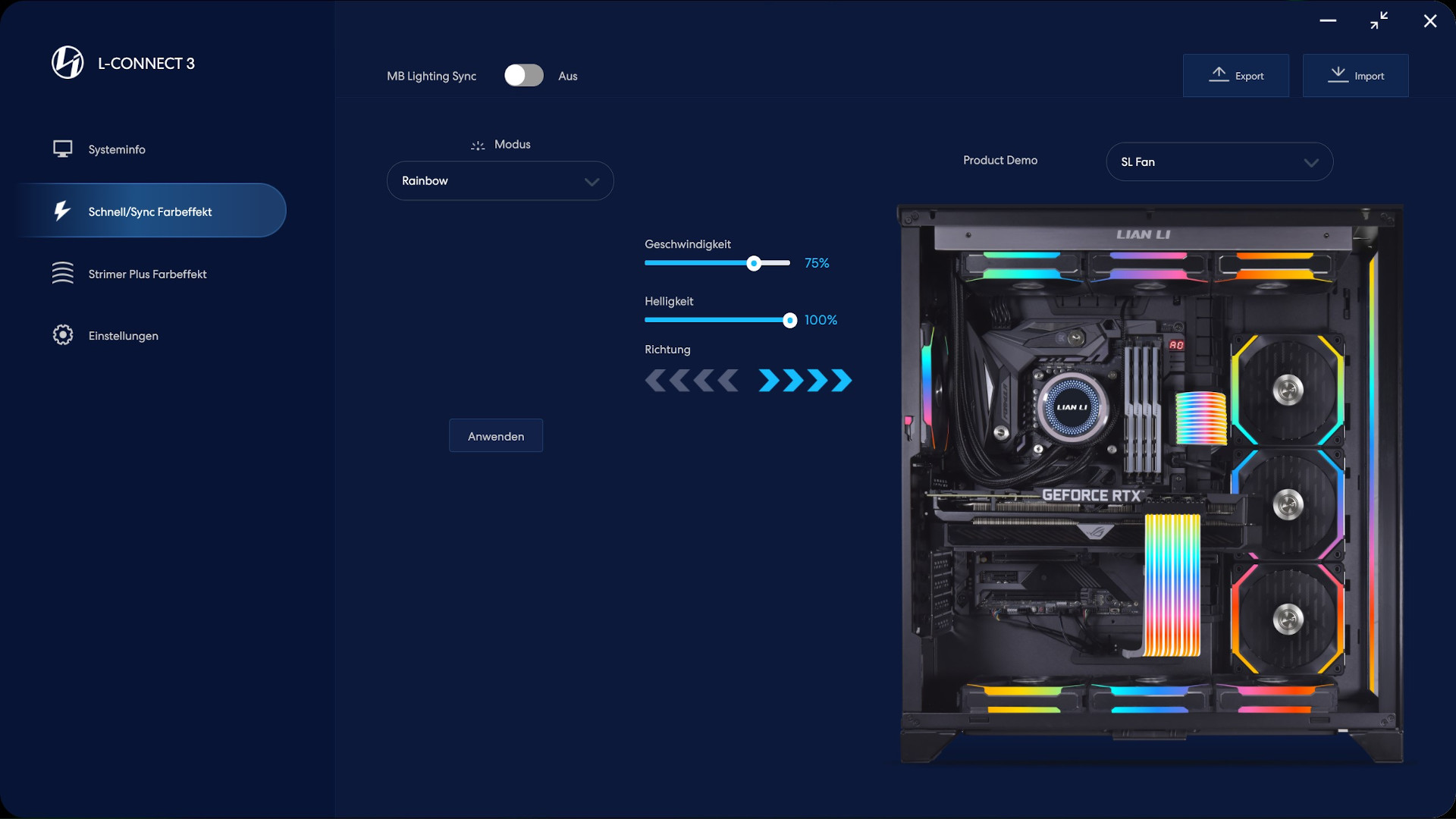Click the Helligkeit slider handle
The image size is (1456, 819).
tap(789, 320)
